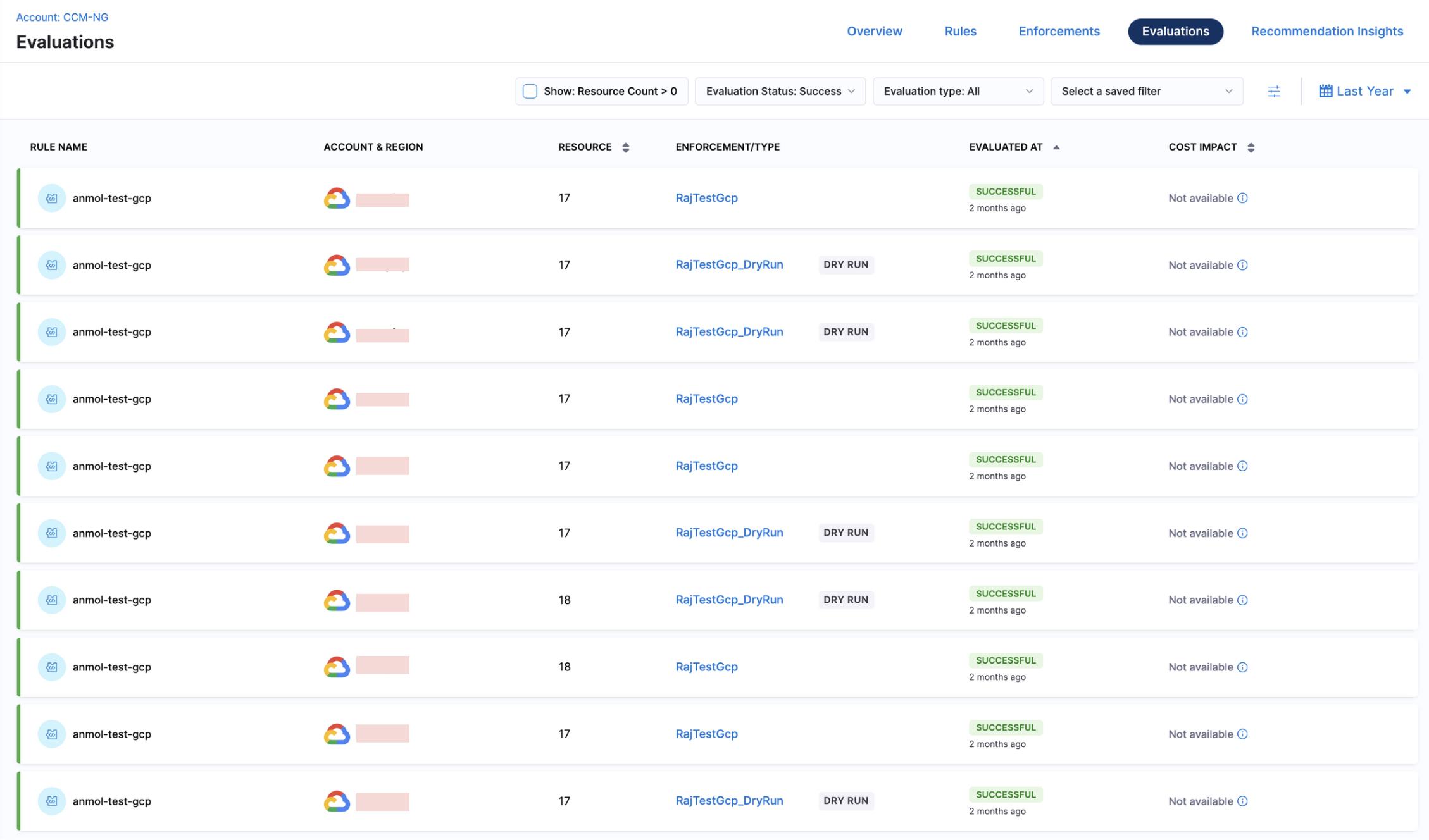
Task: Click the Google Cloud logo in second row
Action: click(x=337, y=265)
